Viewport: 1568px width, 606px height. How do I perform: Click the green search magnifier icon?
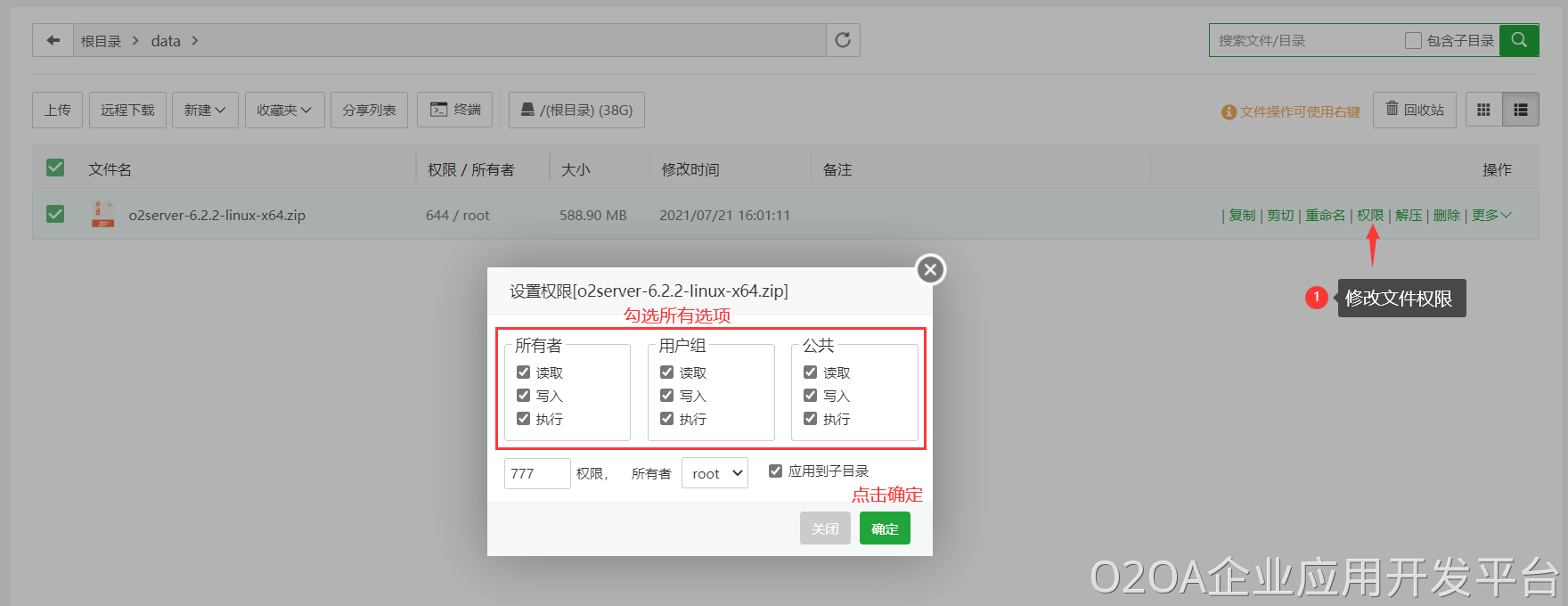[x=1519, y=40]
